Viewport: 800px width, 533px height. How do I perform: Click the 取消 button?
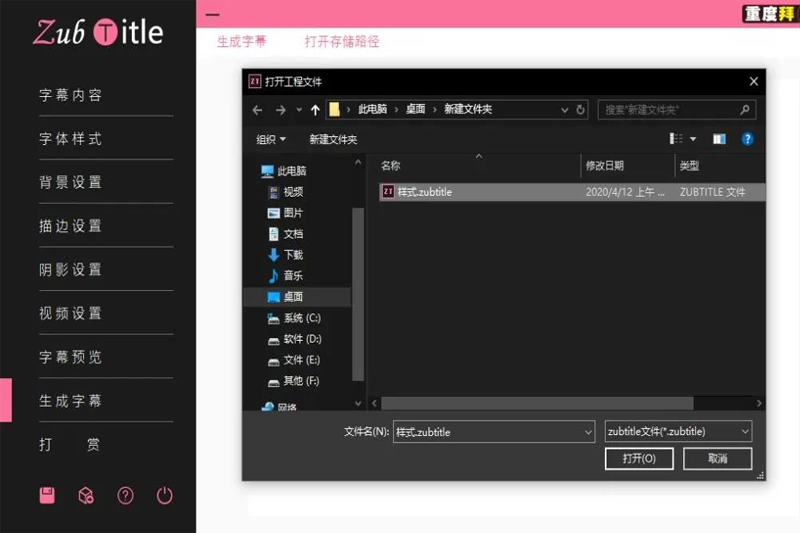[x=717, y=459]
